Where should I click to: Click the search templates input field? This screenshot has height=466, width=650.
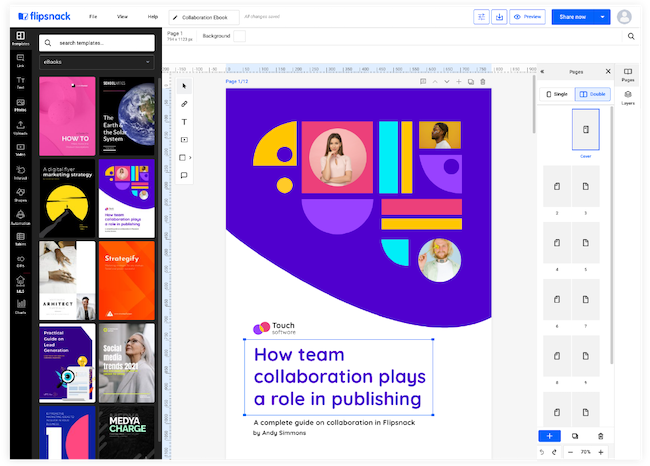pos(97,42)
